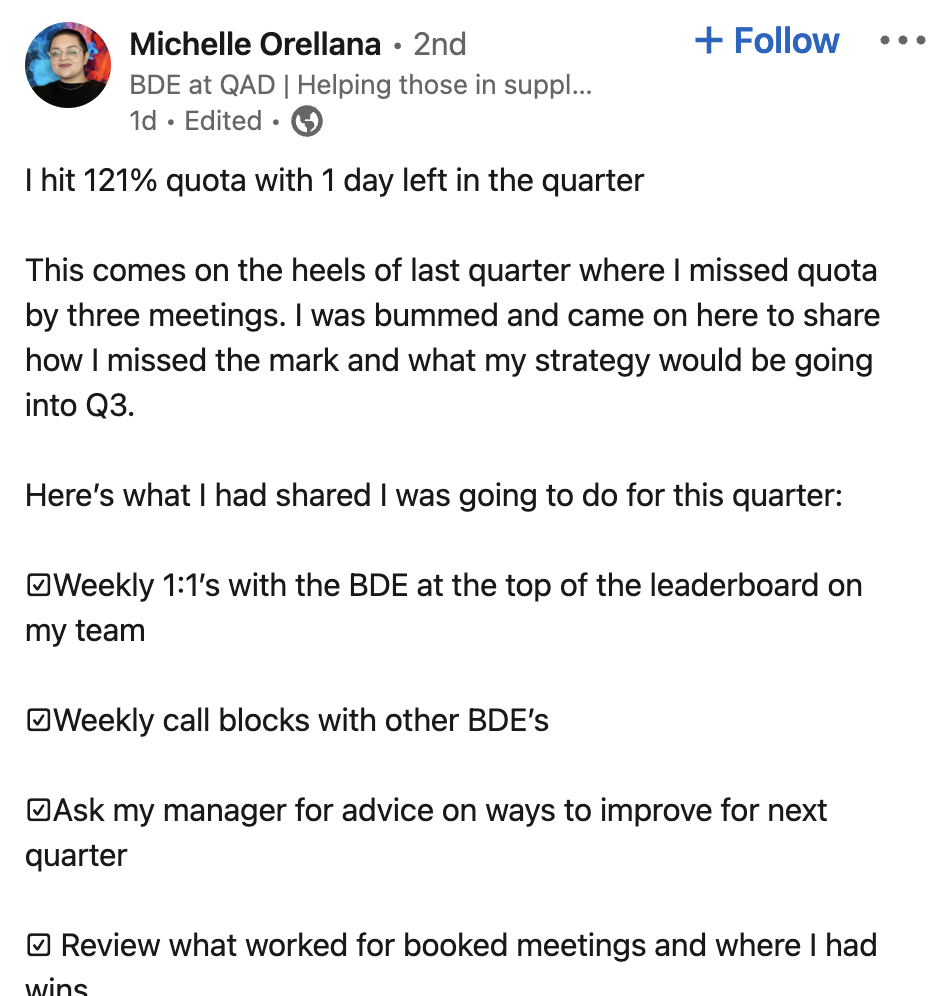This screenshot has height=996, width=950.
Task: Click the "I hit 121% quota" opening line
Action: click(x=335, y=181)
